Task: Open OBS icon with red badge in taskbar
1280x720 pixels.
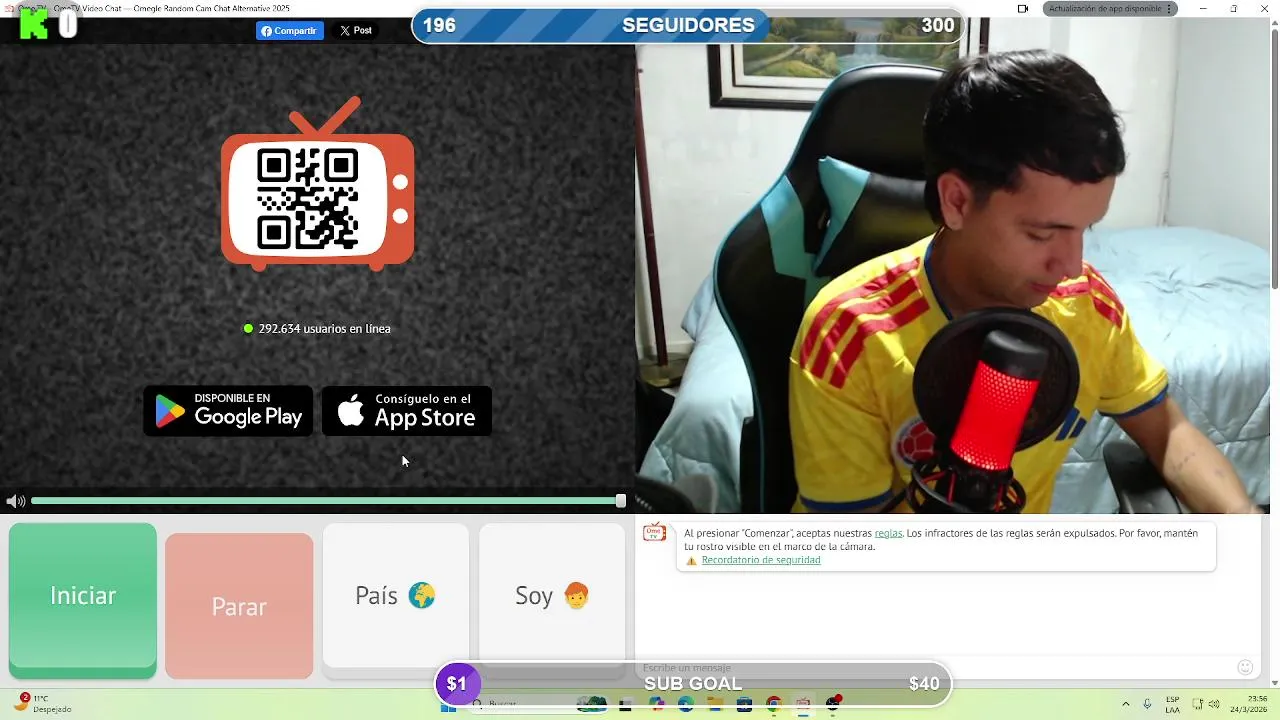Action: (x=833, y=704)
